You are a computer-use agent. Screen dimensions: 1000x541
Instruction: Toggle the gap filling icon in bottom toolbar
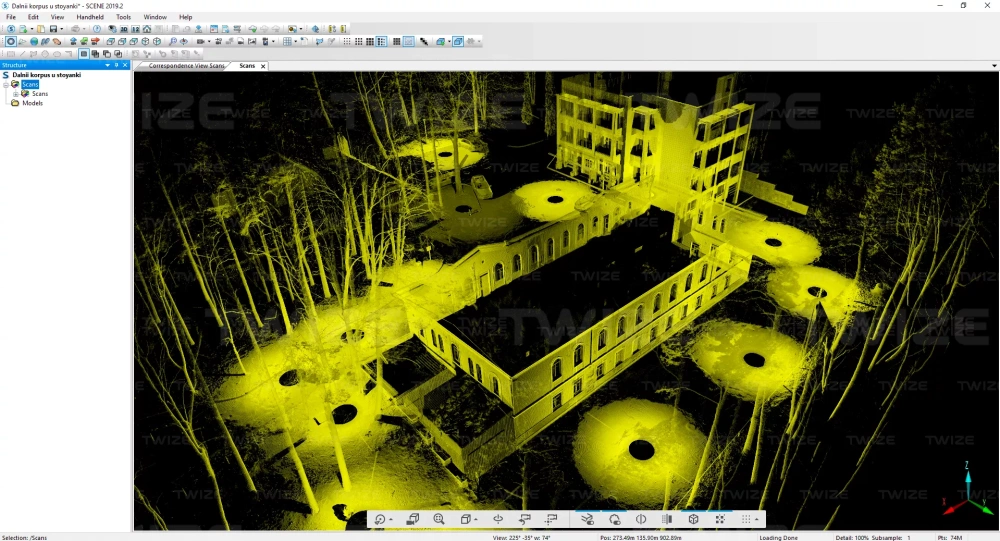[x=720, y=519]
